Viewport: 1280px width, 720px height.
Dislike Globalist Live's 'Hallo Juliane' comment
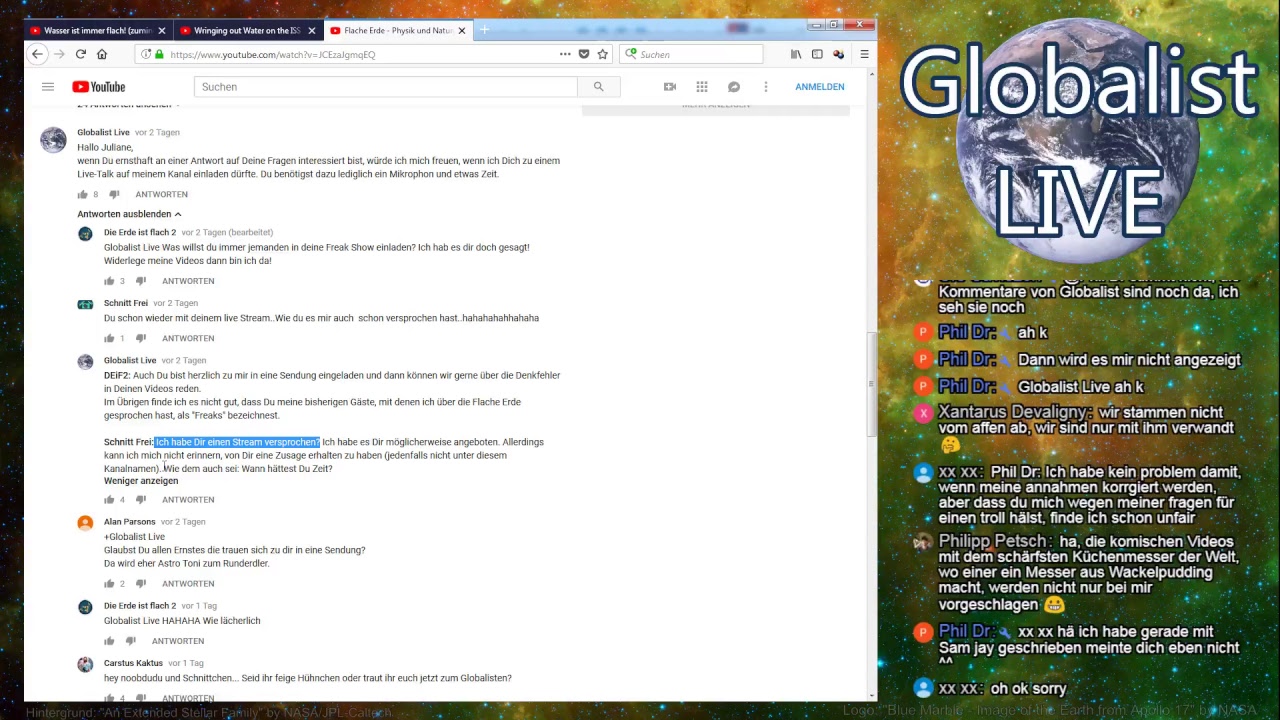pyautogui.click(x=114, y=194)
